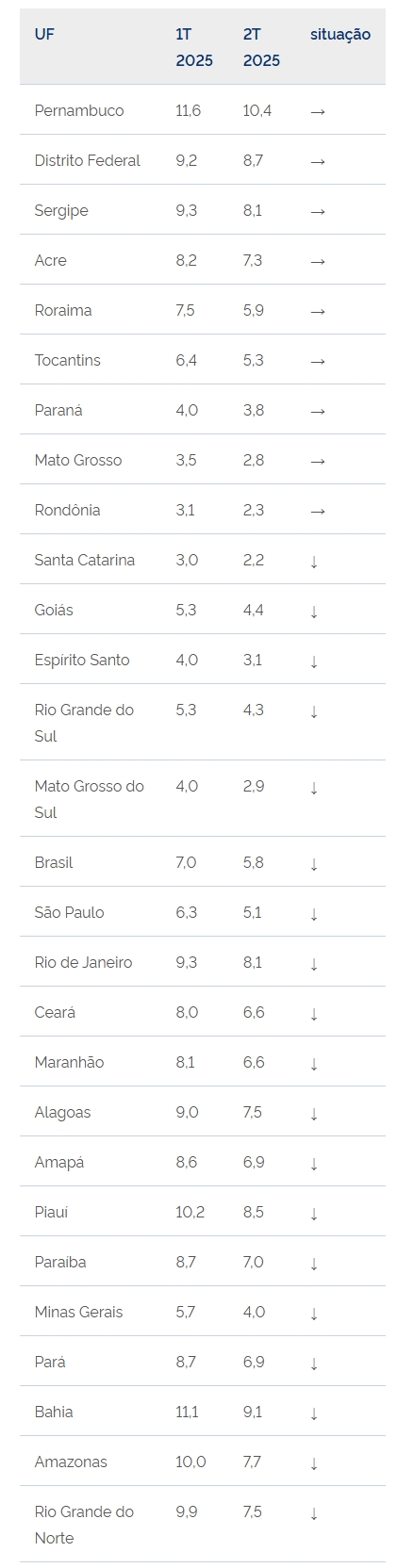Select the Distrito Federal row name

pos(87,160)
